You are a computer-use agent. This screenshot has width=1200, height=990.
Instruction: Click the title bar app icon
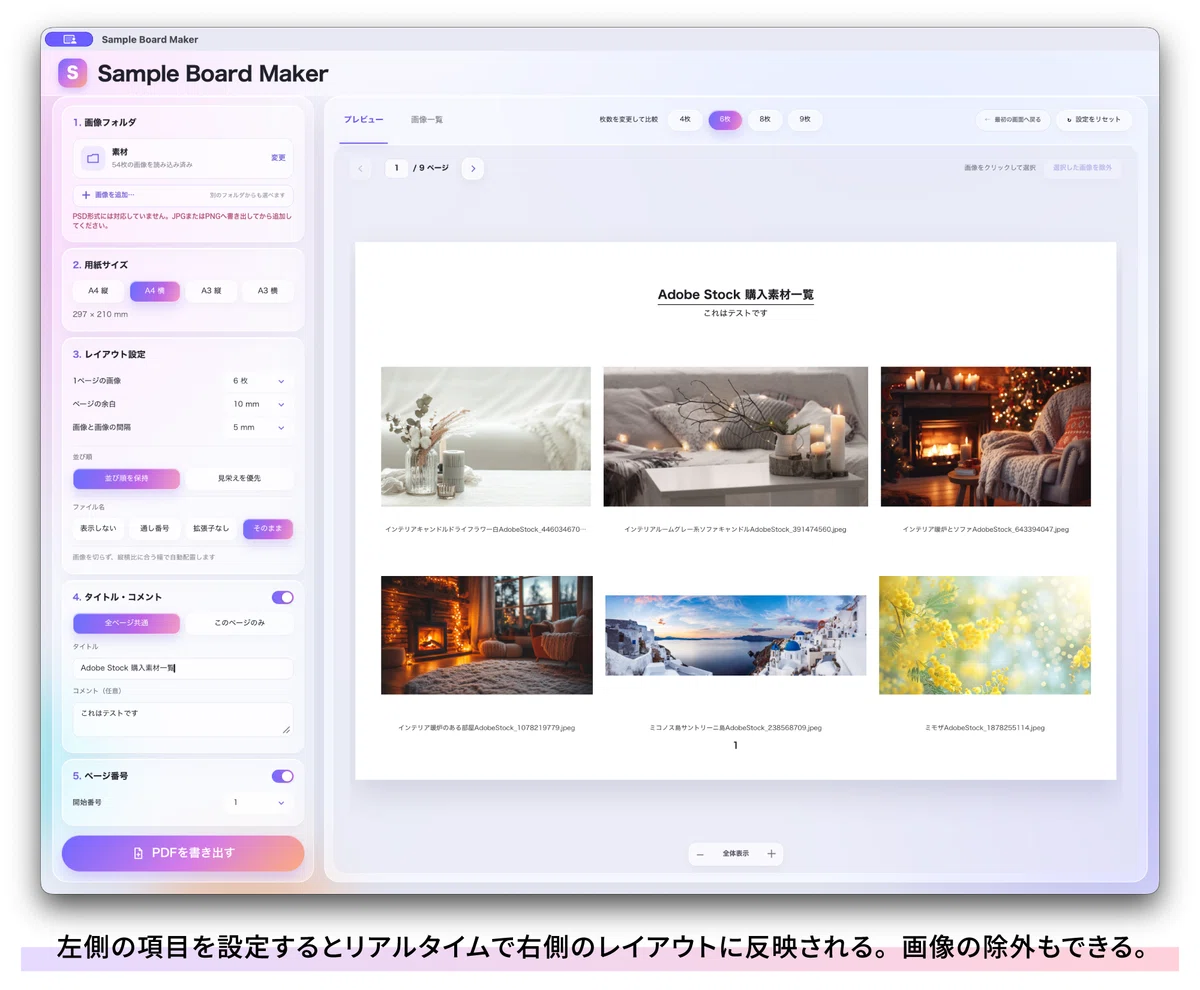(x=69, y=39)
